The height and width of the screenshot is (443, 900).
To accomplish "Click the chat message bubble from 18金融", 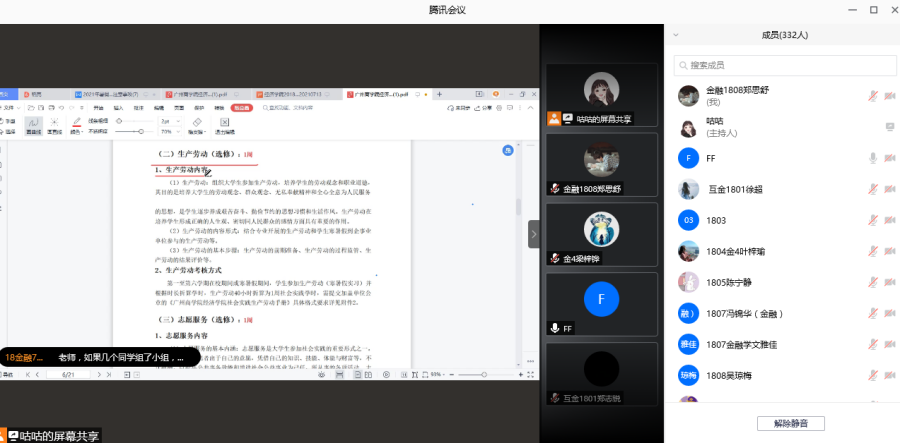I will pos(96,356).
